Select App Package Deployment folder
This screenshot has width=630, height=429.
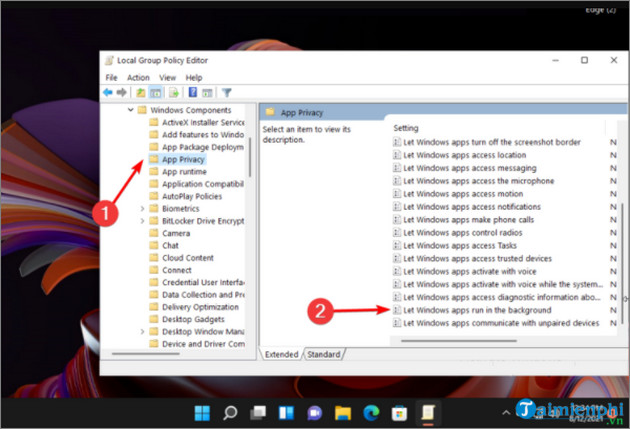(203, 147)
